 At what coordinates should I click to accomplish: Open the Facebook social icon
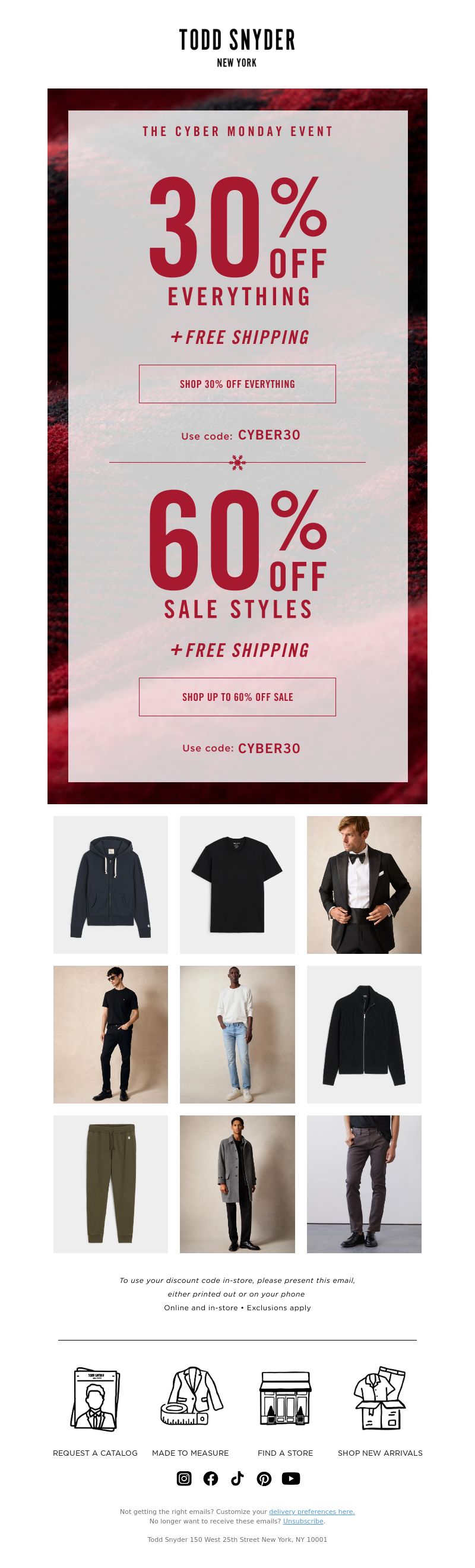pyautogui.click(x=210, y=1478)
